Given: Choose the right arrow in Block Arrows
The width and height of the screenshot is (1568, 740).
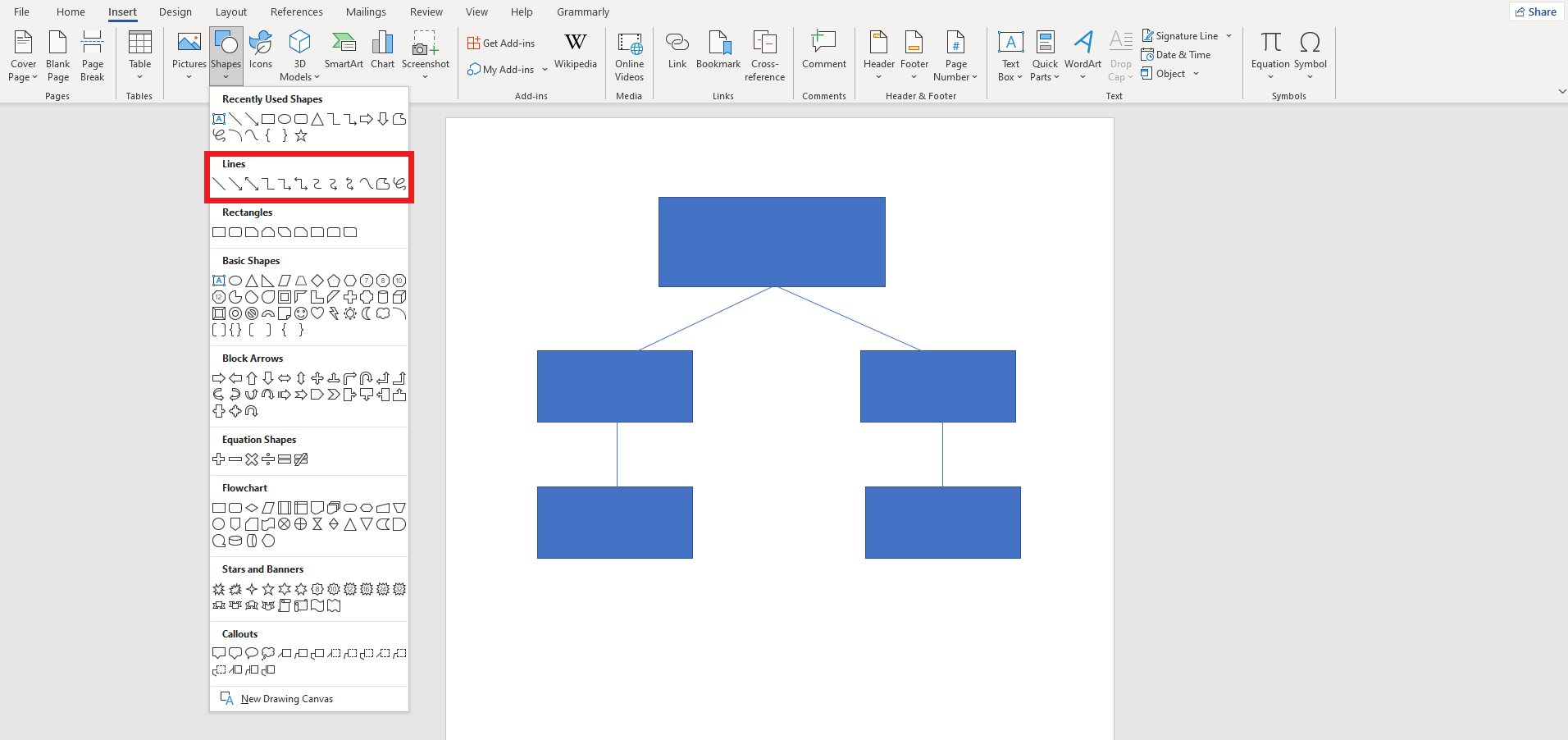Looking at the screenshot, I should coord(219,378).
